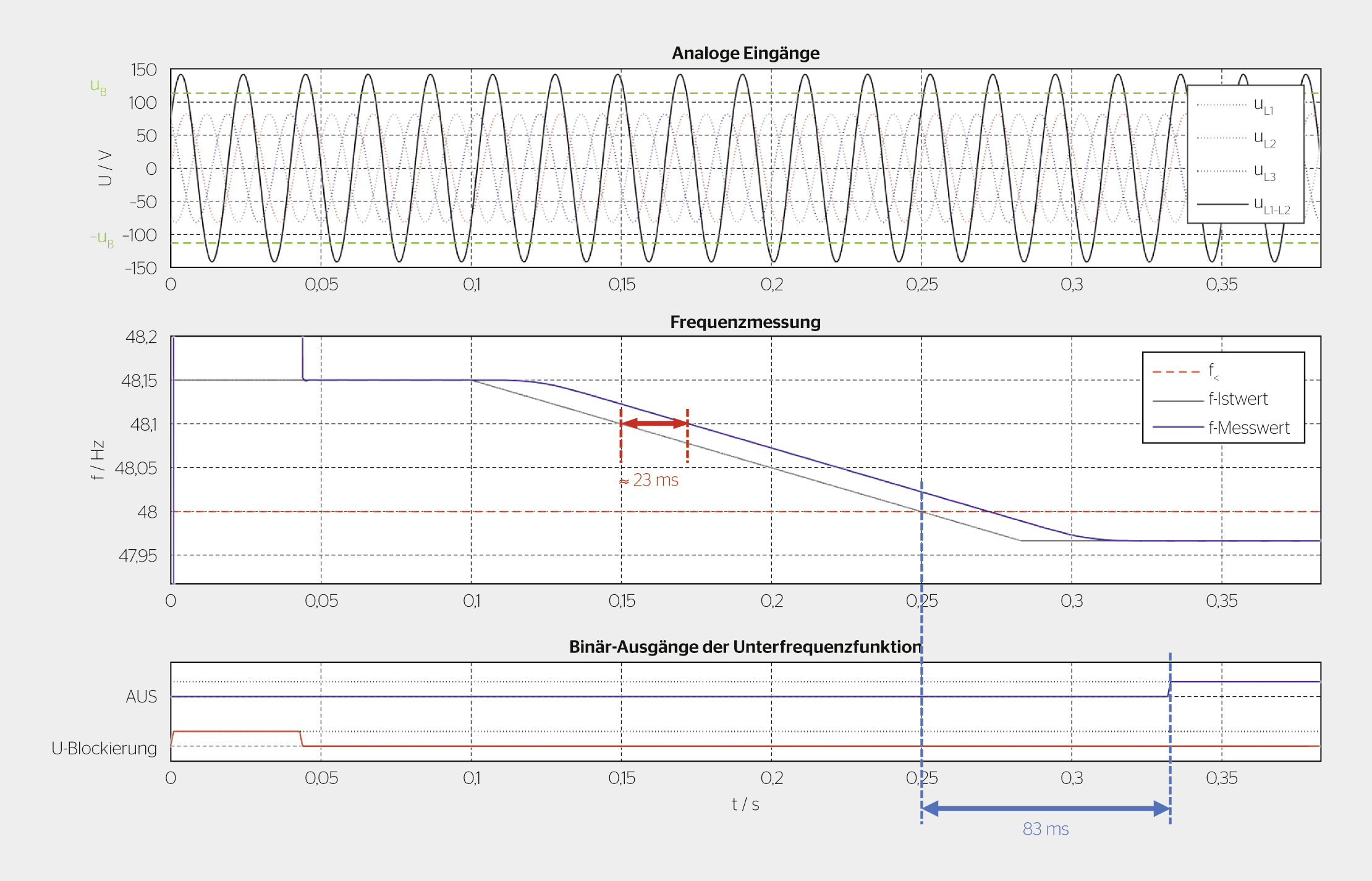Click the 't / s' time axis label

click(x=745, y=804)
